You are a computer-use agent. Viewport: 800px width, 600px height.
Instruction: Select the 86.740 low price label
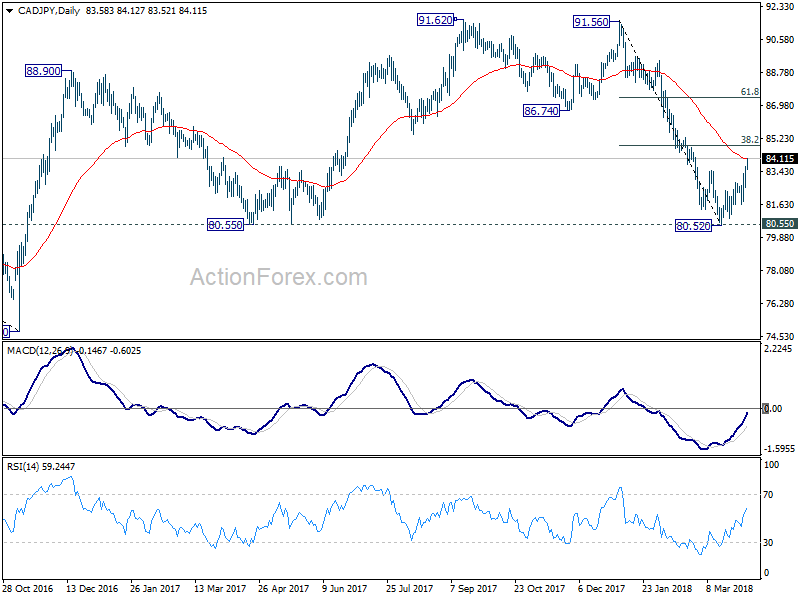tap(541, 111)
